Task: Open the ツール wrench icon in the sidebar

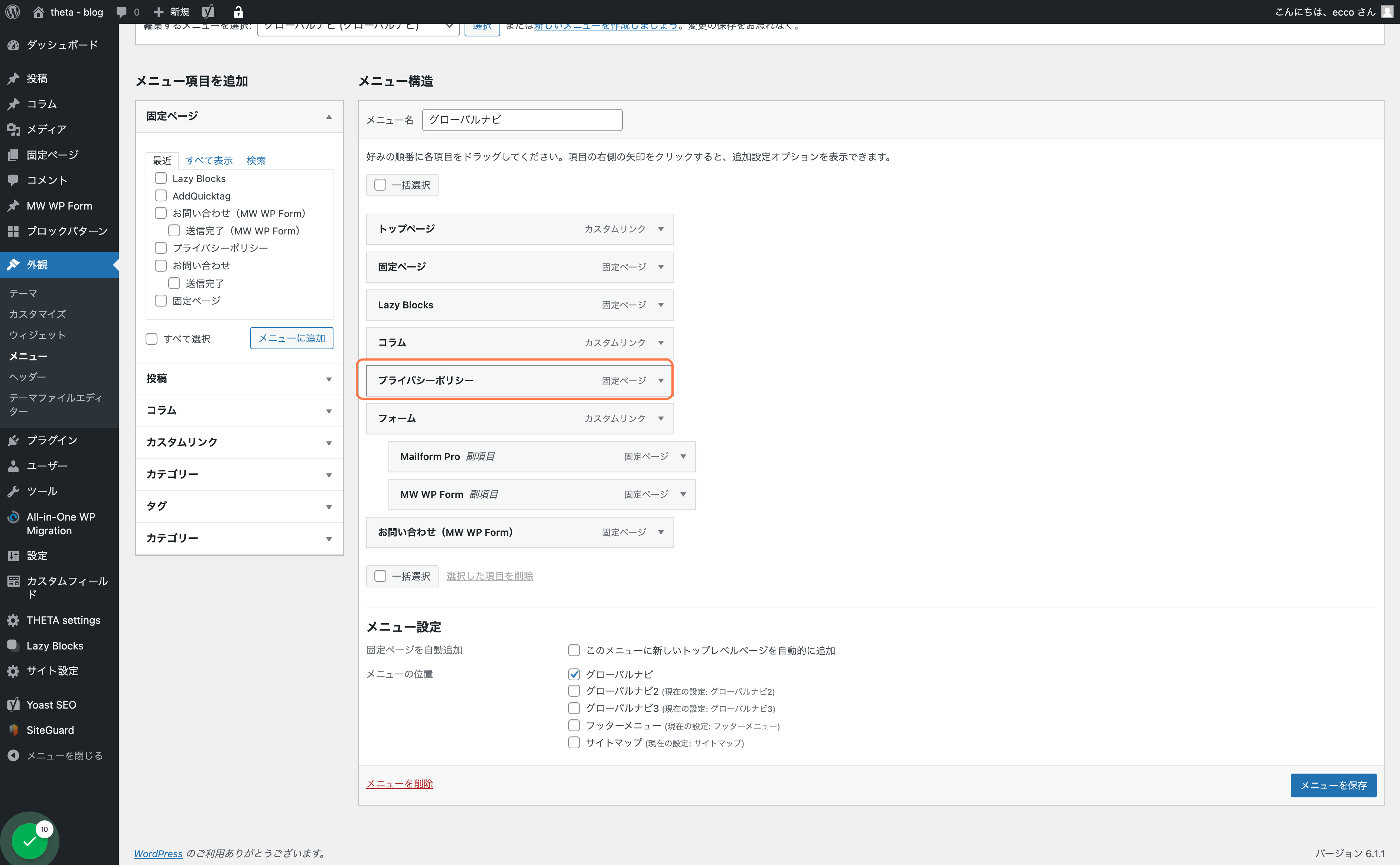Action: (x=13, y=491)
